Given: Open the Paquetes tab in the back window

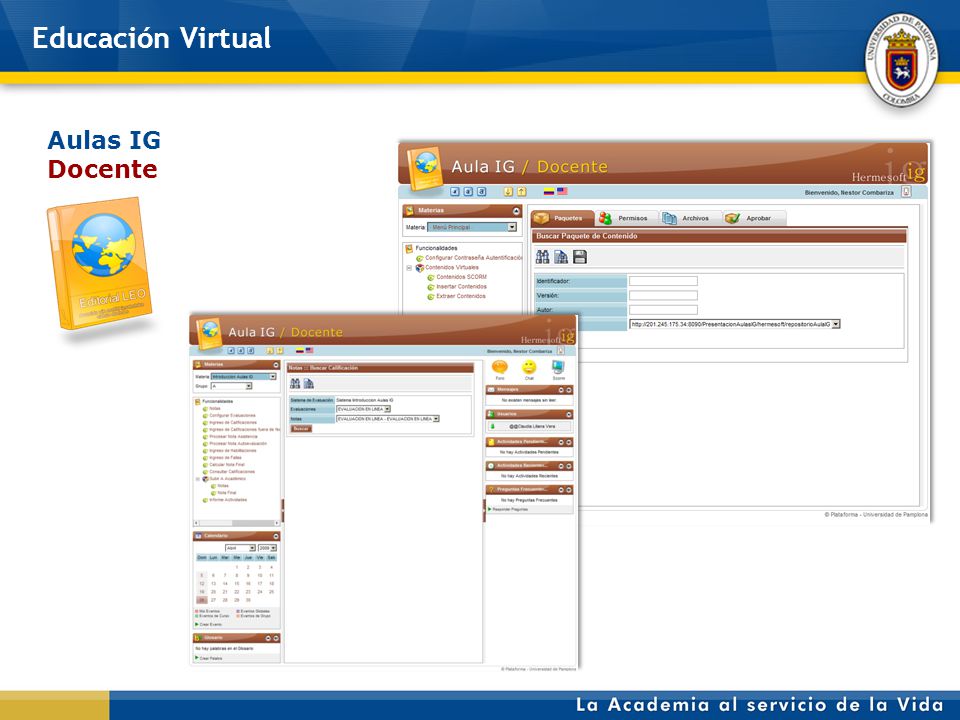Looking at the screenshot, I should (x=562, y=218).
